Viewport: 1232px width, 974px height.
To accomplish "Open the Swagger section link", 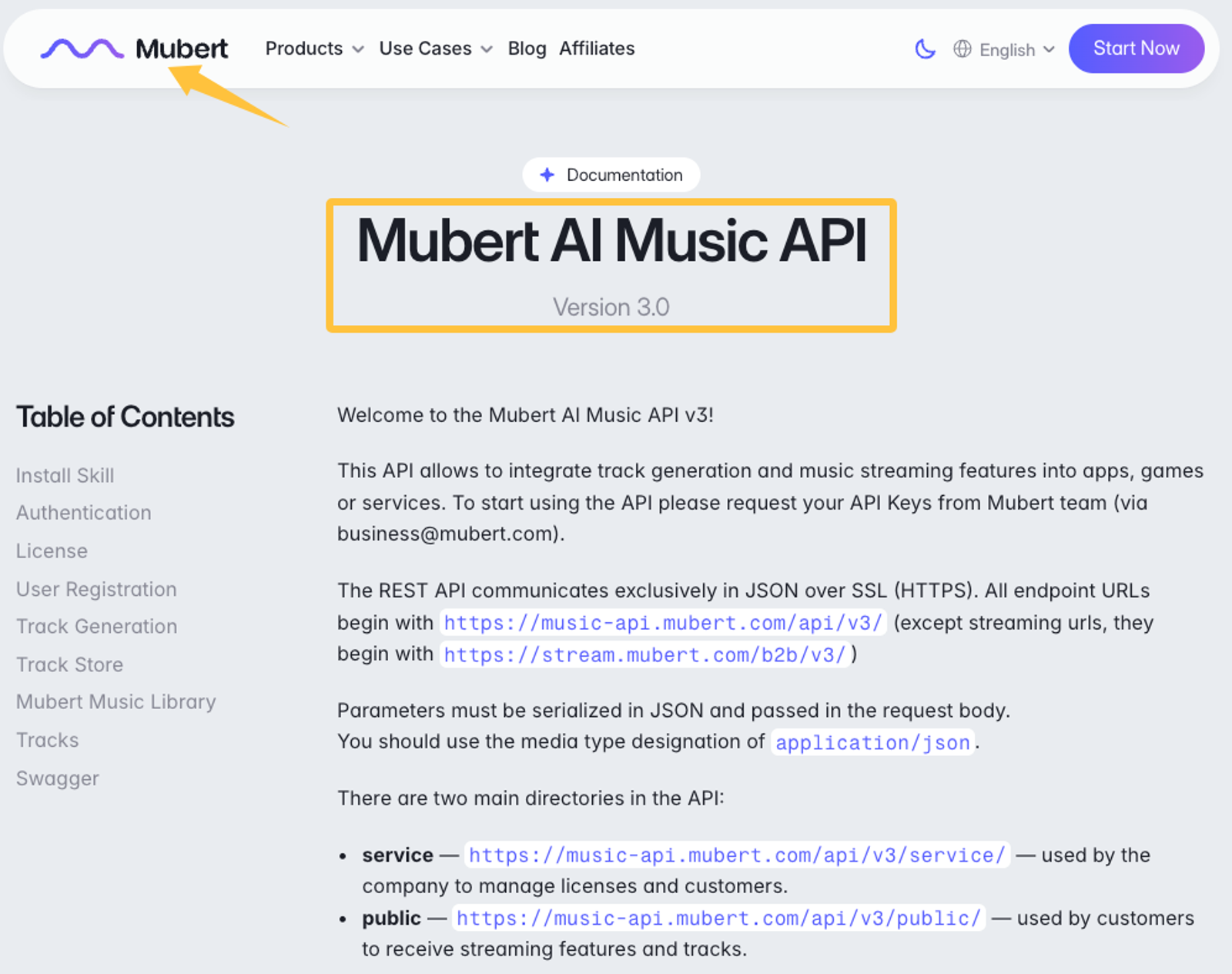I will 58,778.
